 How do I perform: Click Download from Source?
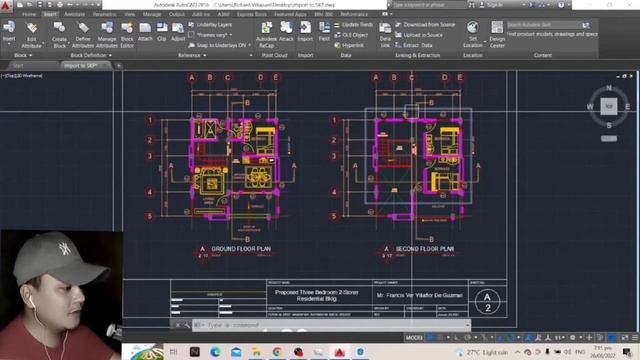click(425, 24)
